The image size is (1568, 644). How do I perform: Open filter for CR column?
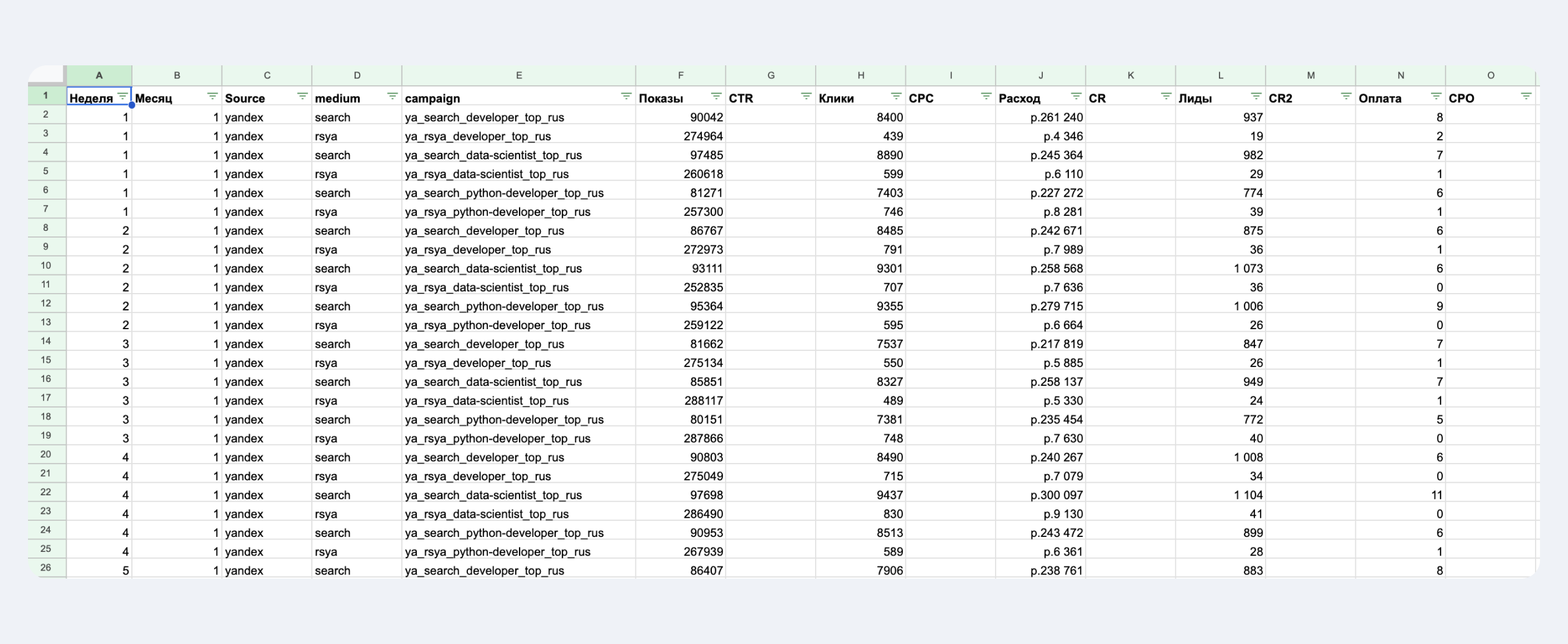[x=1166, y=96]
